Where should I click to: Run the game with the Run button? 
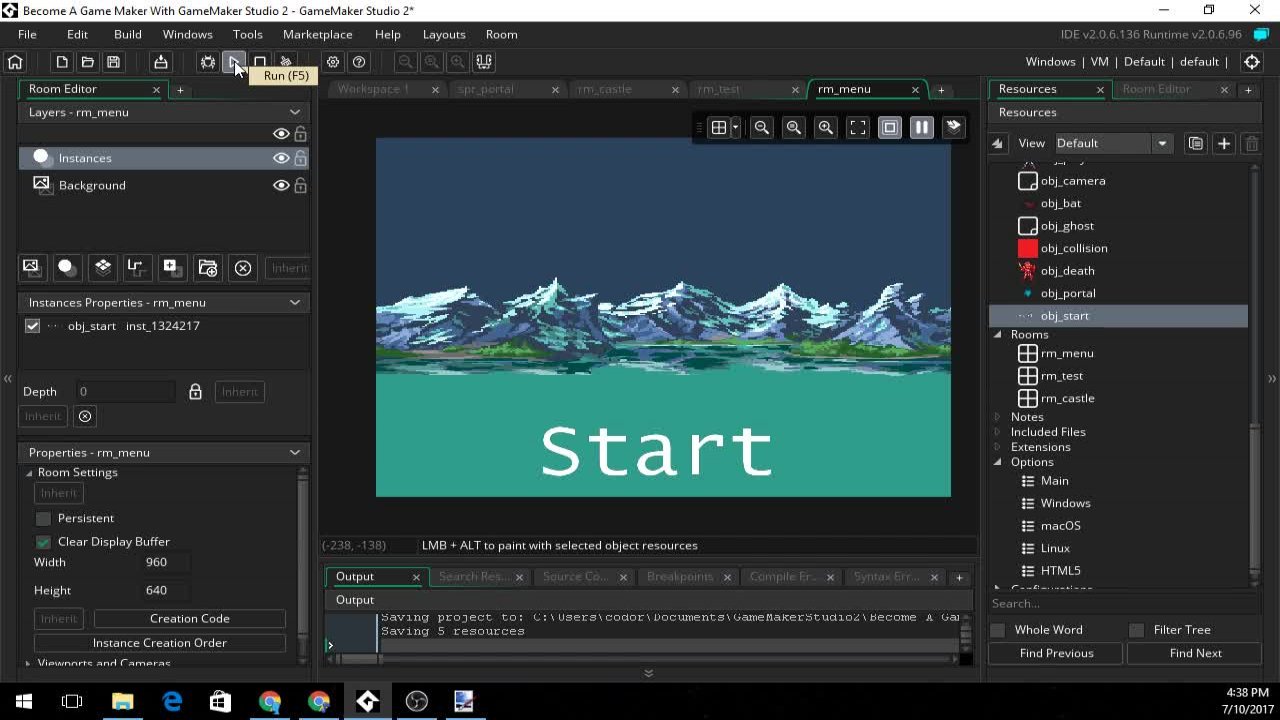coord(236,62)
